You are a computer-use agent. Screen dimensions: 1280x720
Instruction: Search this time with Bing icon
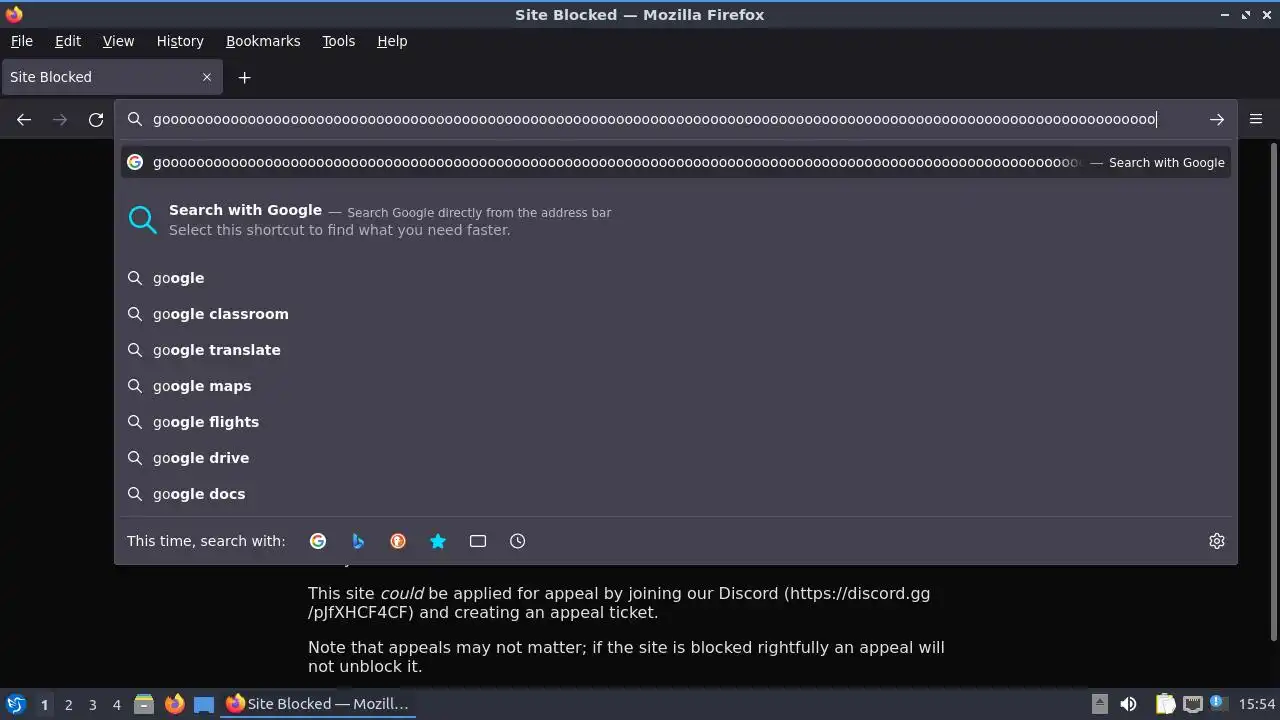358,541
